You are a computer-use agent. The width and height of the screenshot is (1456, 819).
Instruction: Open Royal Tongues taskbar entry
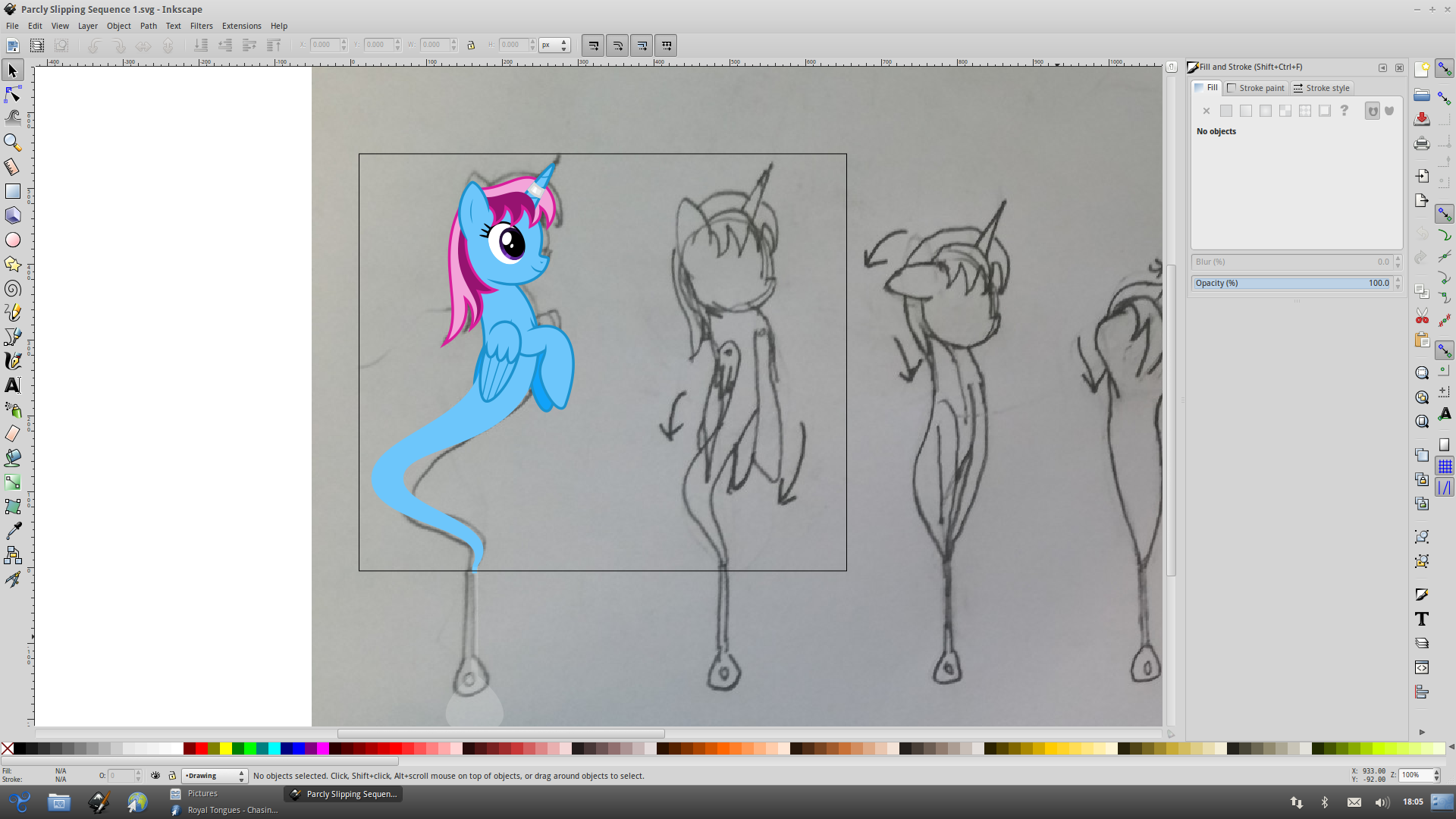point(224,810)
